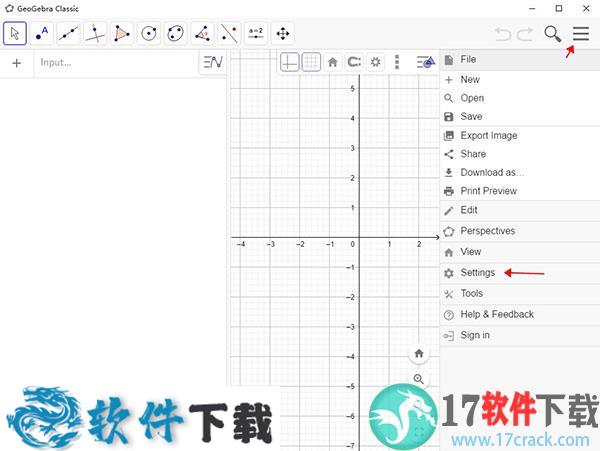Click the Undo arrow
The width and height of the screenshot is (600, 451).
pyautogui.click(x=503, y=34)
